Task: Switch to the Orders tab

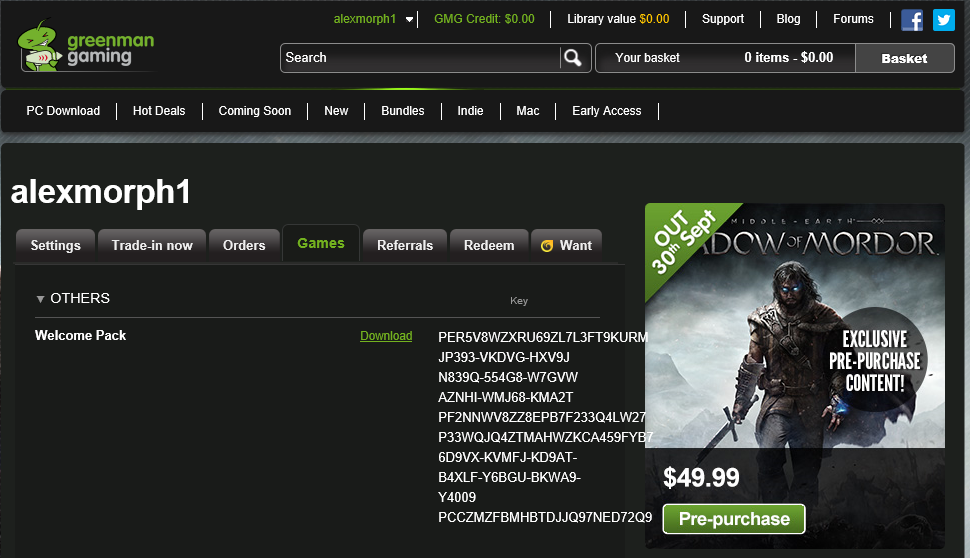Action: 244,246
